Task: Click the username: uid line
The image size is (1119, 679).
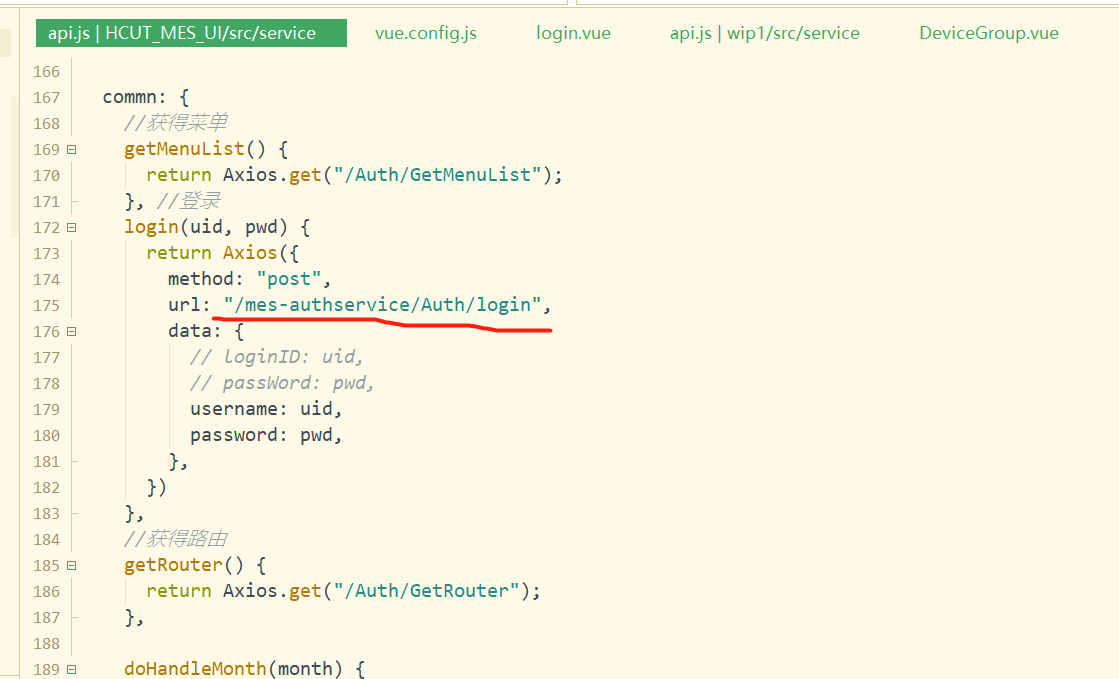Action: click(x=265, y=409)
